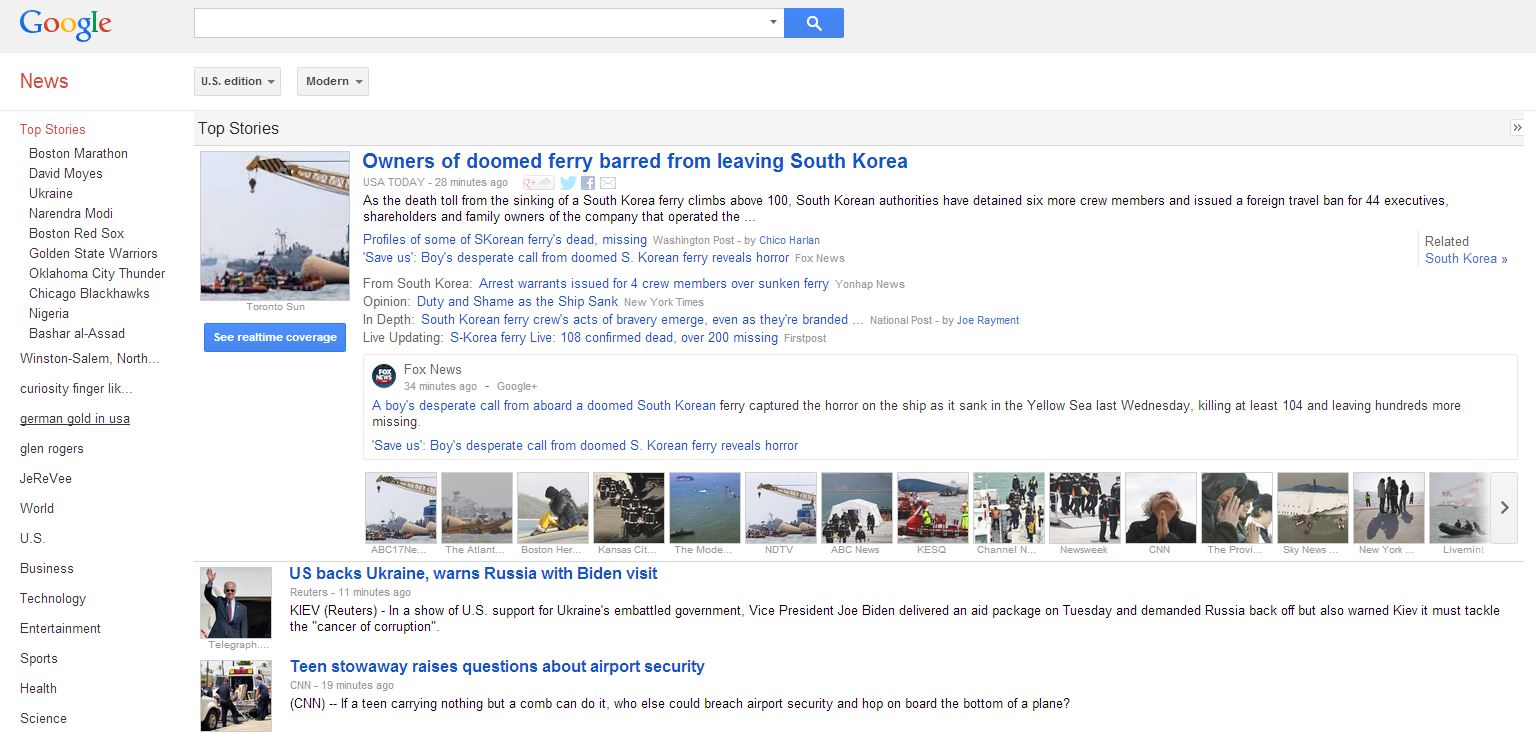1536x732 pixels.
Task: Open the Ukraine sidebar topic
Action: coord(51,193)
